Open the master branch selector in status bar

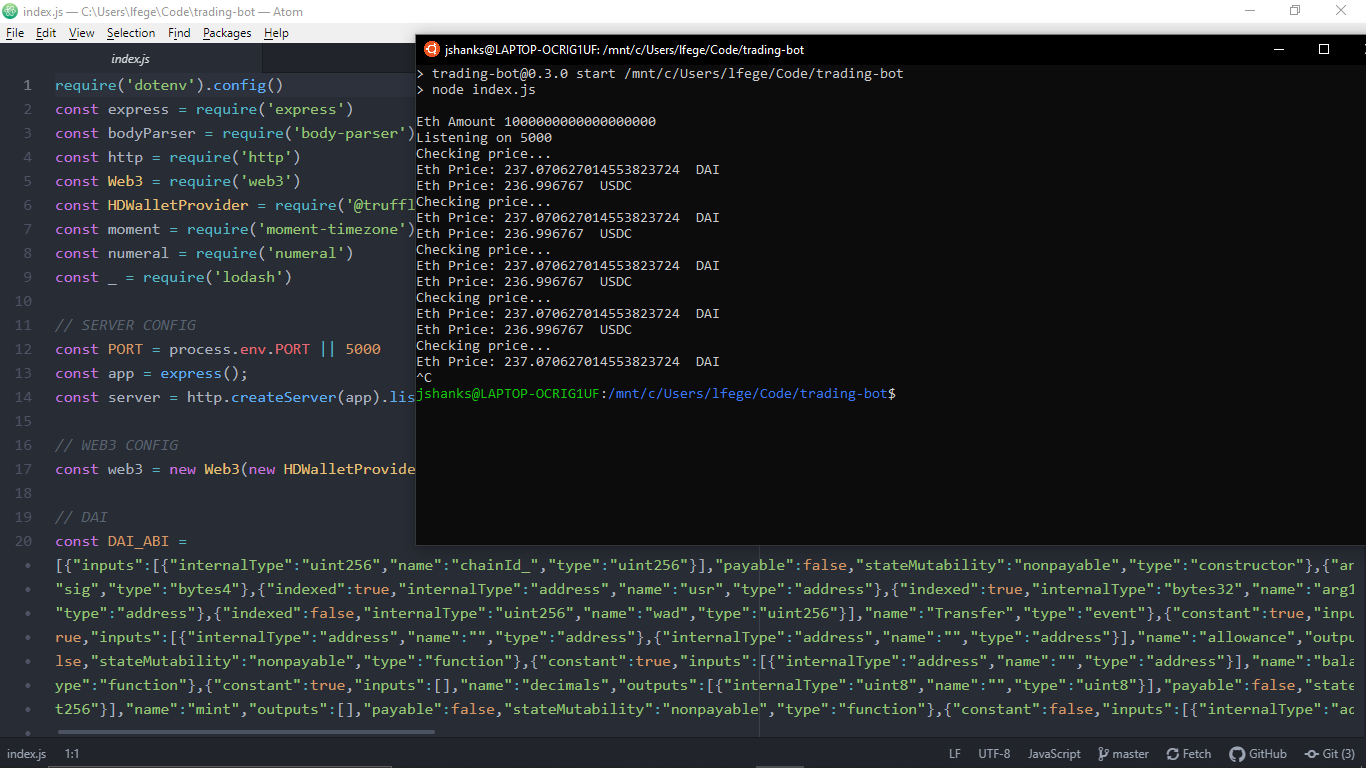pos(1123,754)
